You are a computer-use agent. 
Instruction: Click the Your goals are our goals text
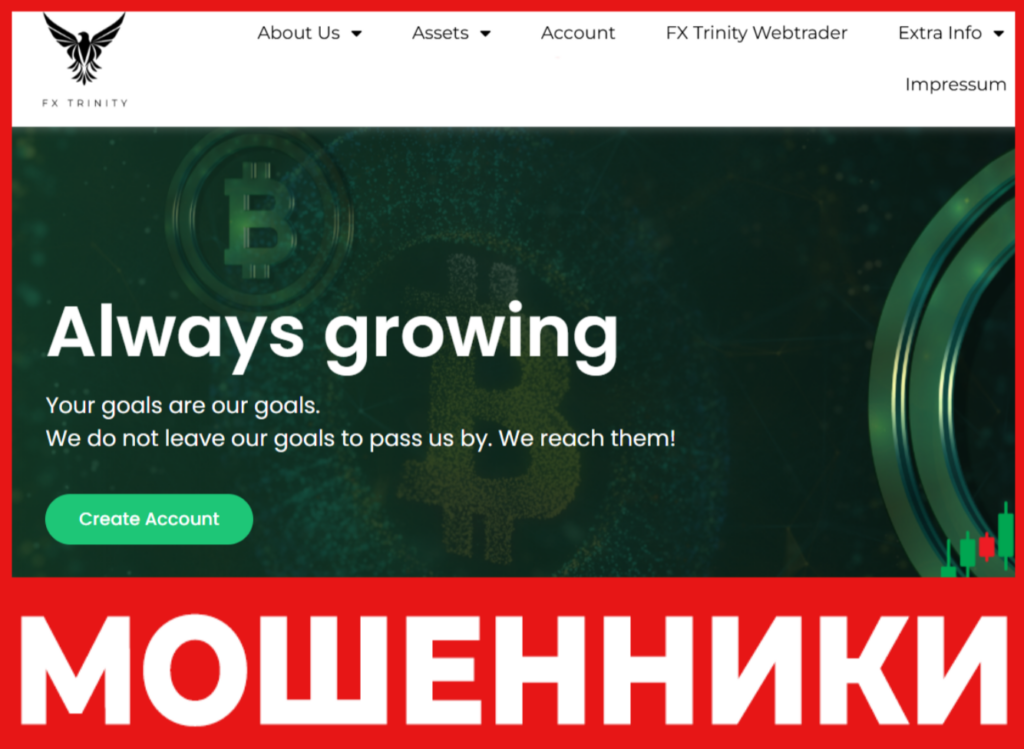point(183,406)
